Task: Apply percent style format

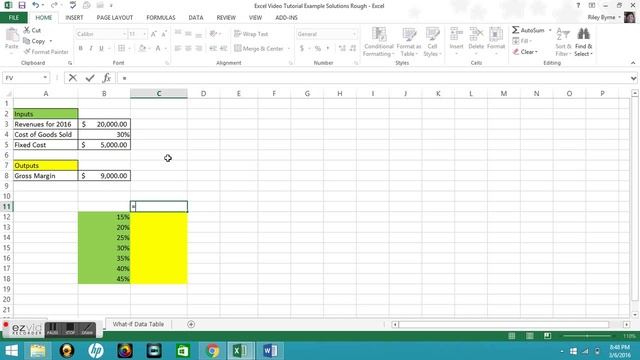Action: pyautogui.click(x=318, y=49)
